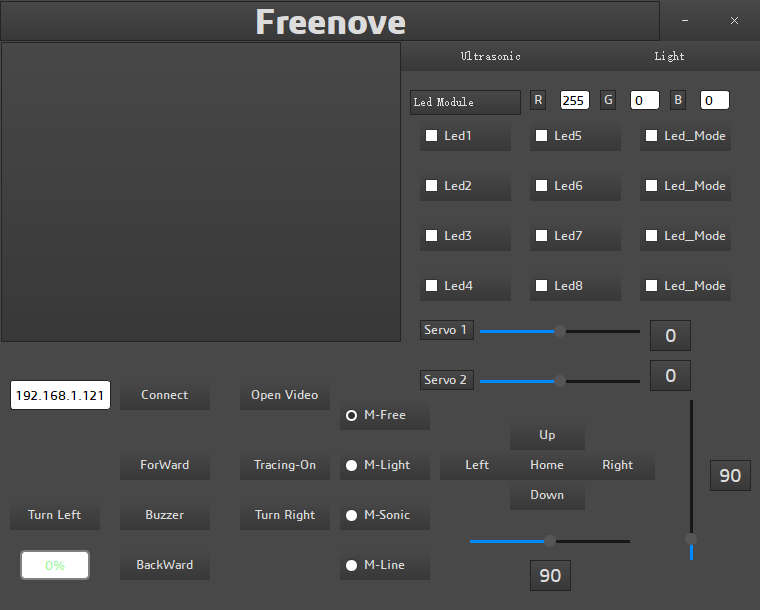Click the video display area
The image size is (760, 610).
pos(201,192)
